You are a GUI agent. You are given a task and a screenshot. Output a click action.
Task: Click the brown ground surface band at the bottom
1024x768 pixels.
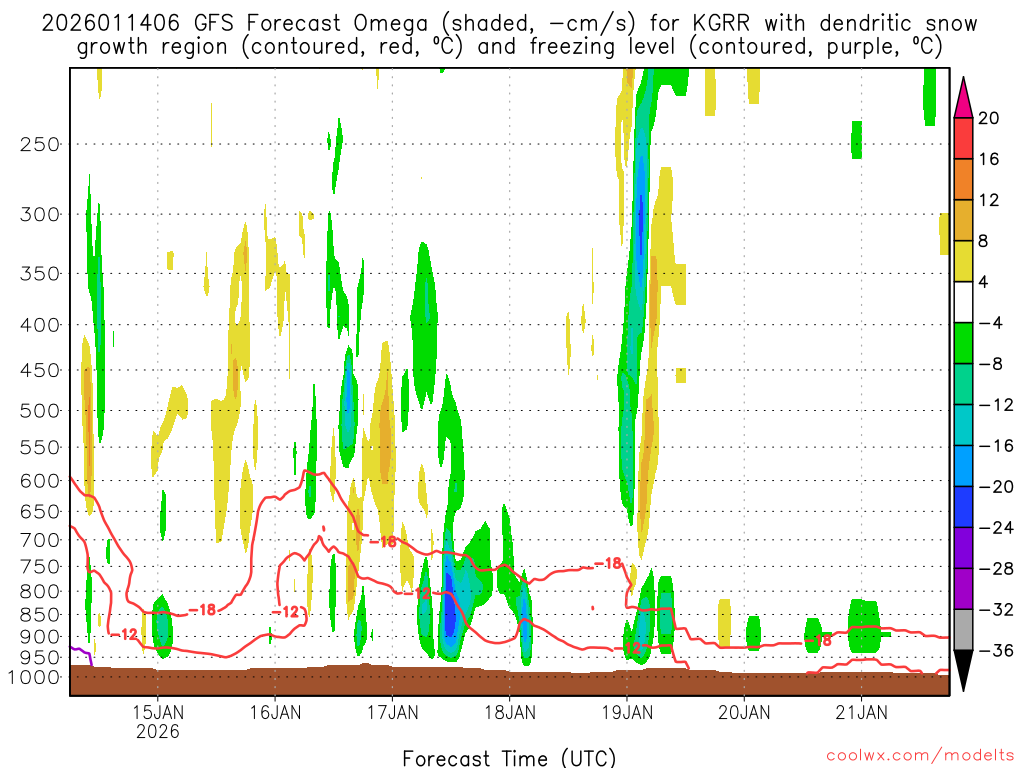pos(509,682)
